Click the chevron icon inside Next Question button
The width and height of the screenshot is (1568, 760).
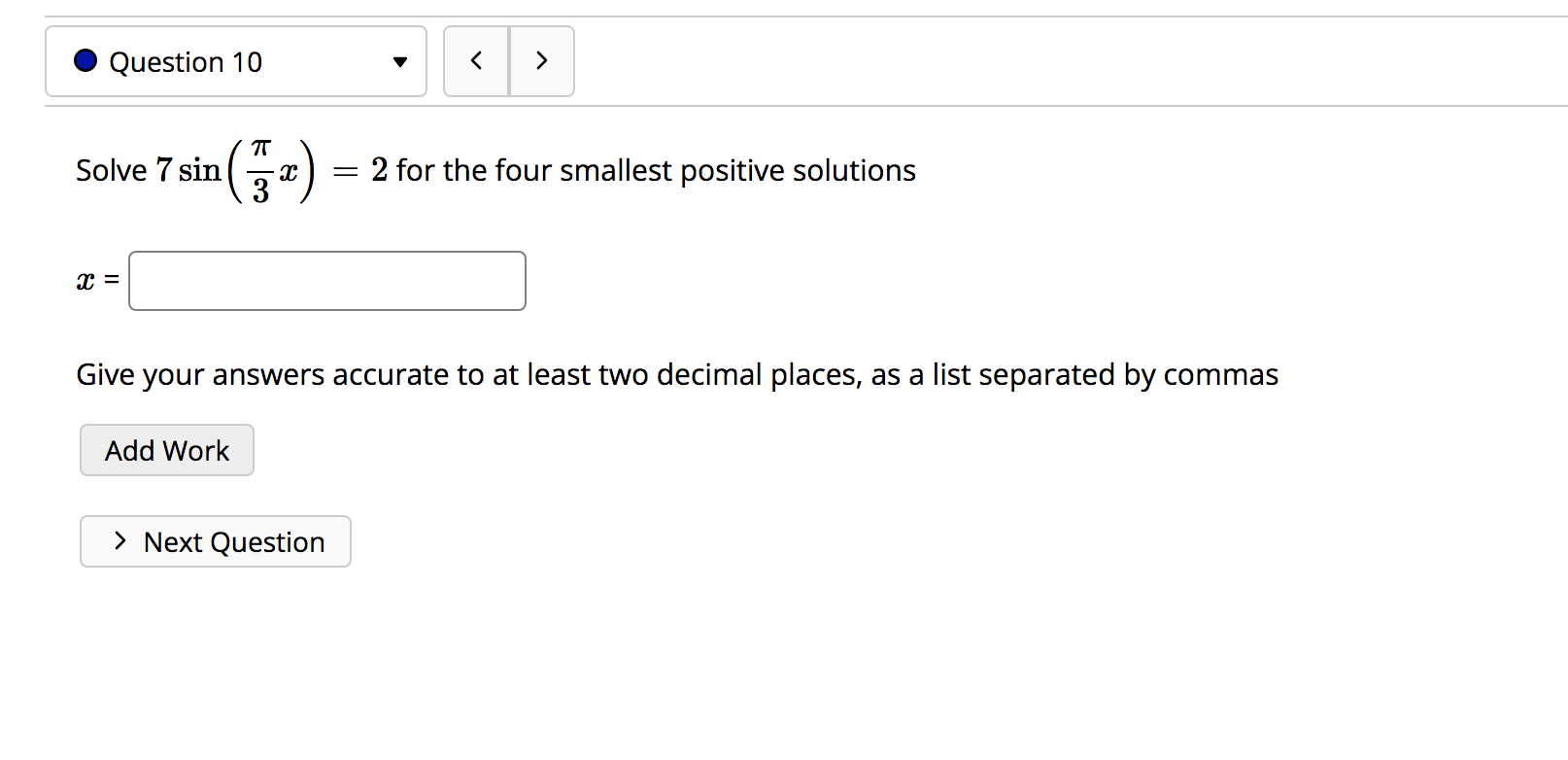(119, 541)
